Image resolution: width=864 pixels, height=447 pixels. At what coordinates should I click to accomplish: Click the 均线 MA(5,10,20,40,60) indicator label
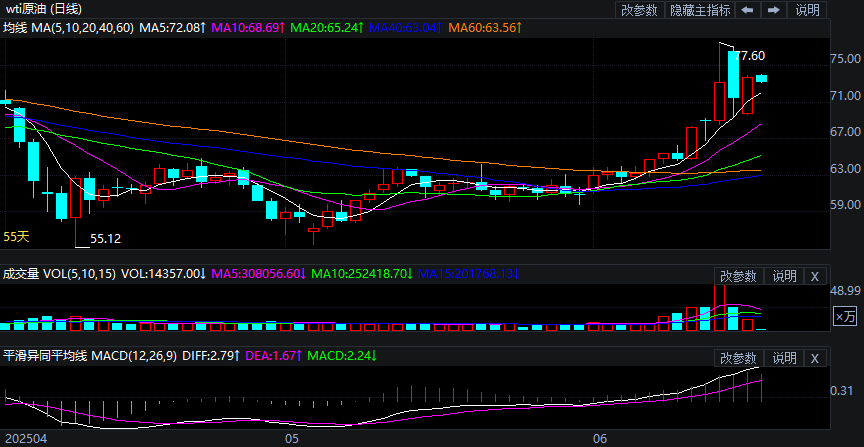(x=68, y=28)
